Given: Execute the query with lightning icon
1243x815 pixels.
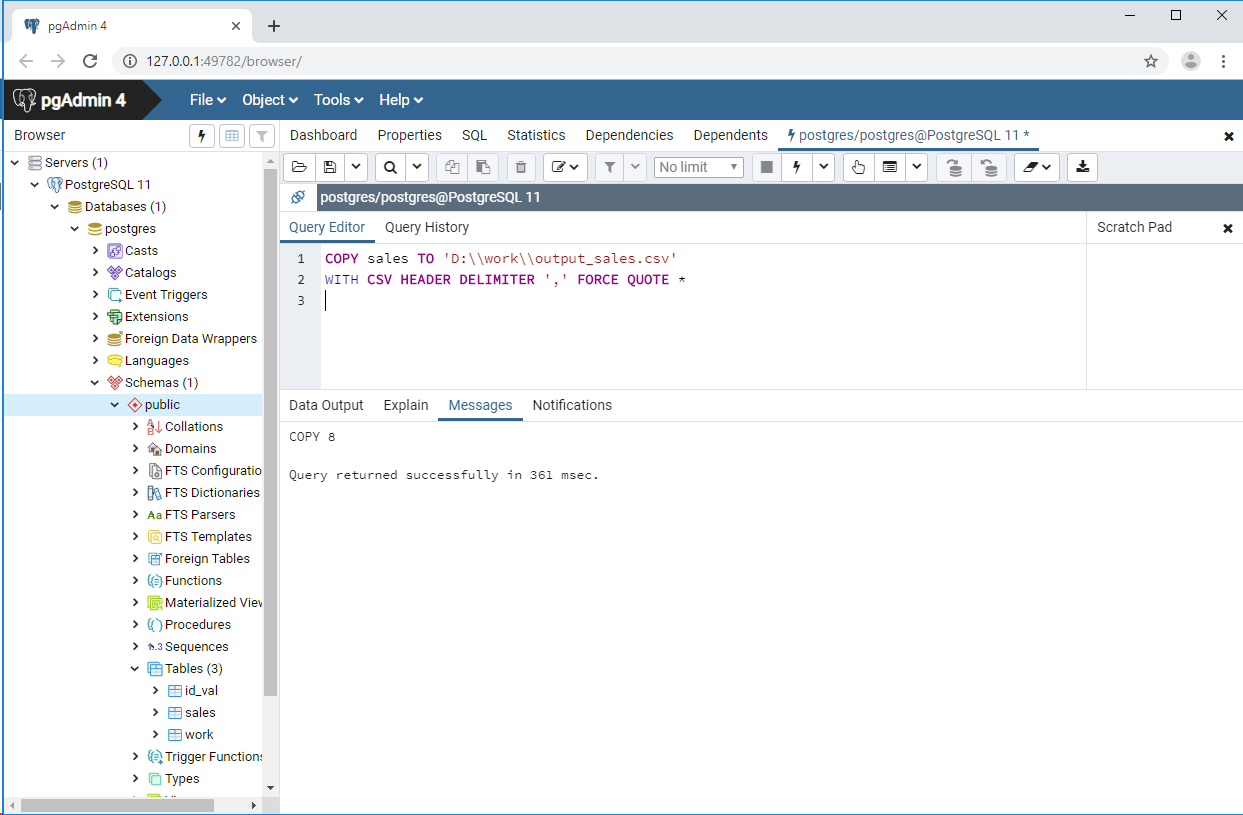Looking at the screenshot, I should pyautogui.click(x=797, y=167).
